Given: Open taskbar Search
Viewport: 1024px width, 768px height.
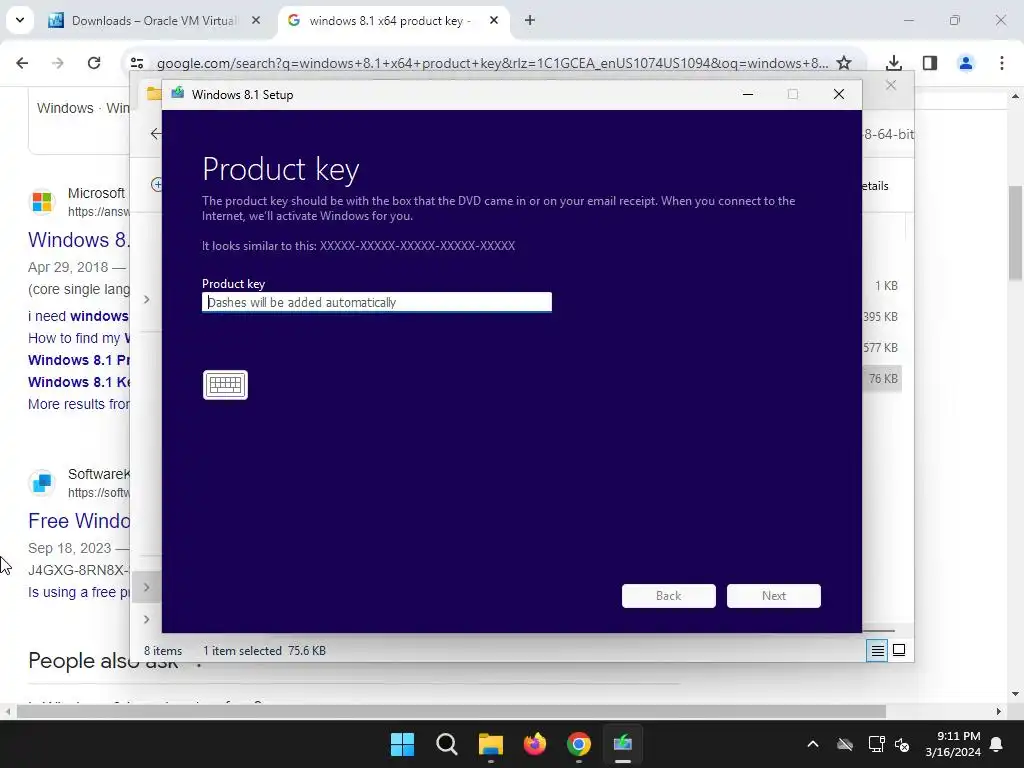Looking at the screenshot, I should pyautogui.click(x=447, y=744).
